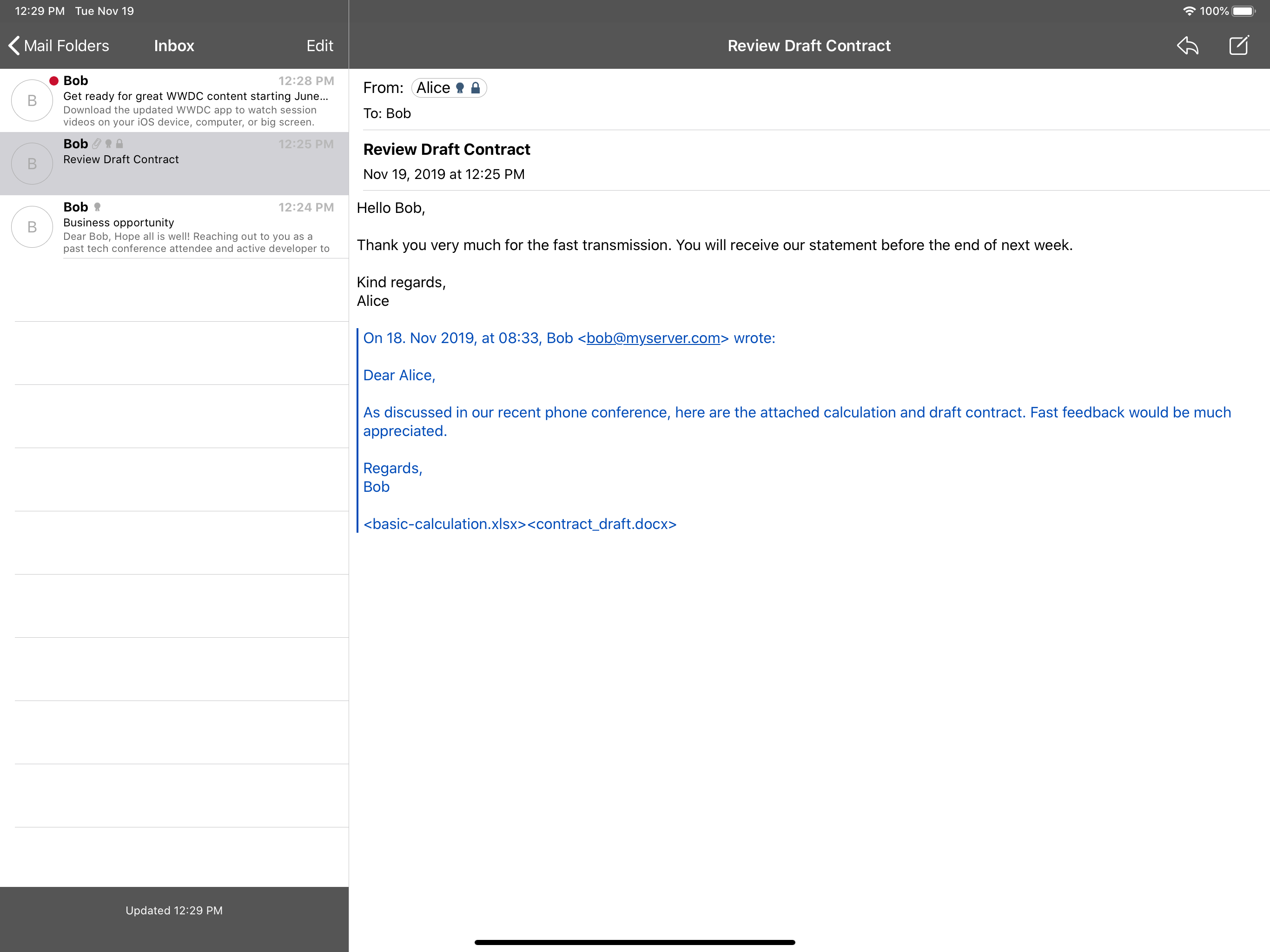Click the 'Dear Alice,' quoted line
Image resolution: width=1270 pixels, height=952 pixels.
400,376
